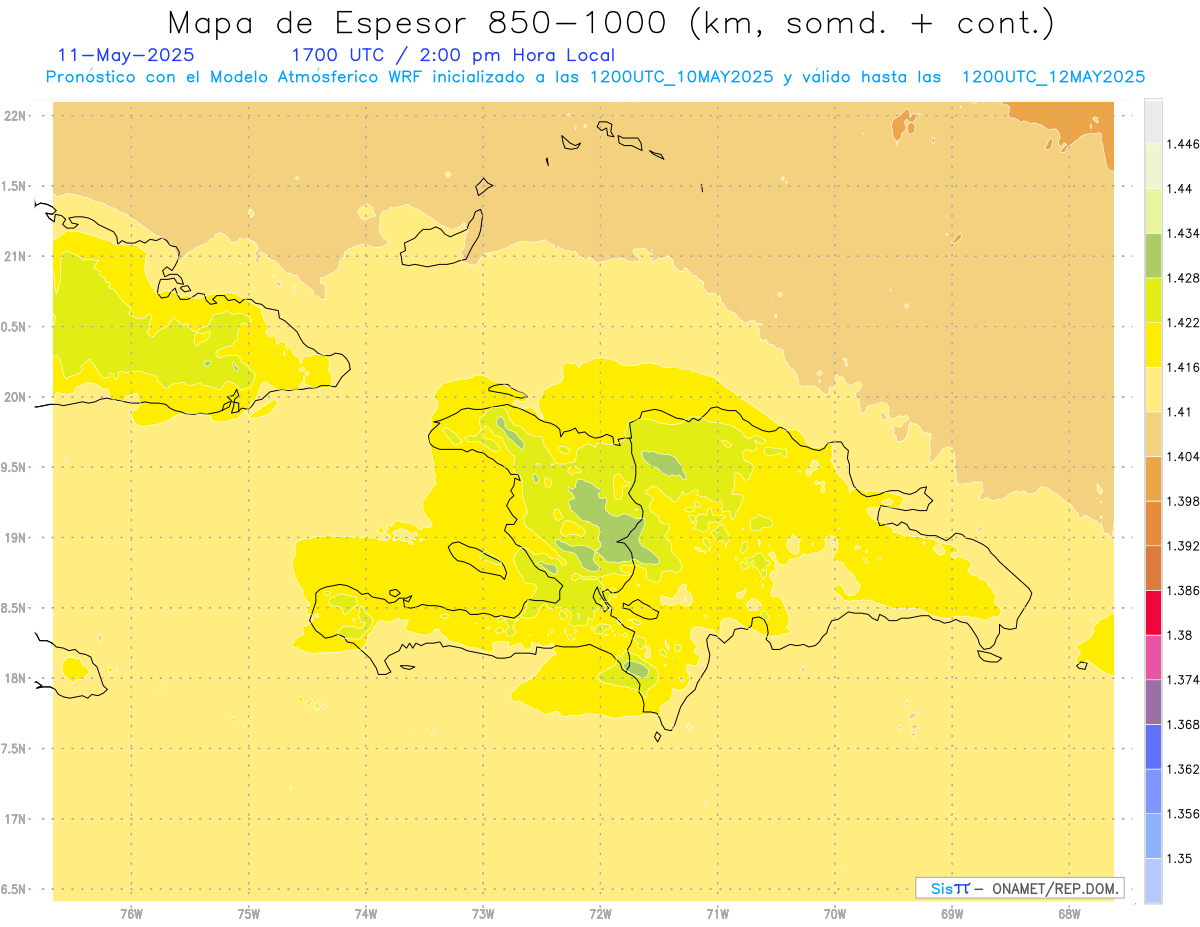This screenshot has height=927, width=1200.
Task: Select the '71W' longitude label
Action: click(717, 914)
